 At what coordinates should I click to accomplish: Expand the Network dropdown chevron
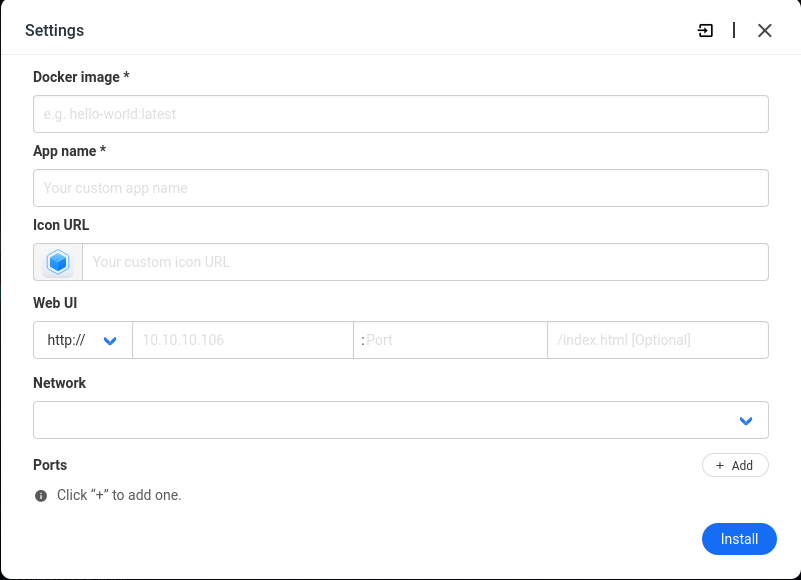point(746,421)
